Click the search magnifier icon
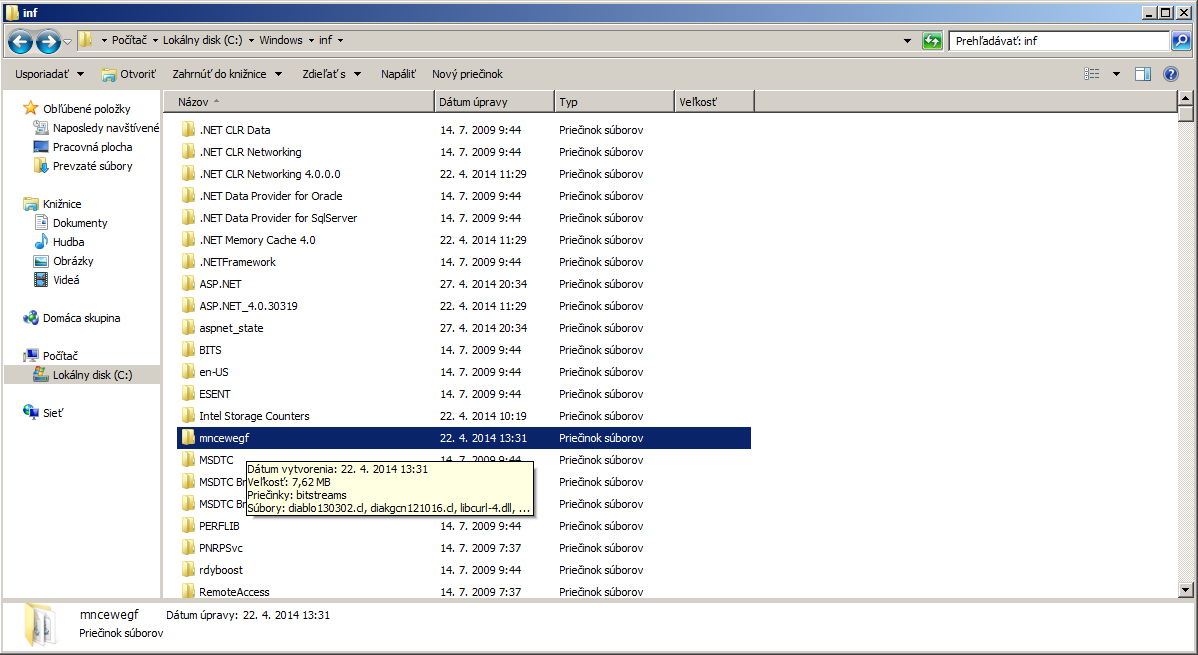This screenshot has width=1198, height=655. point(1181,41)
